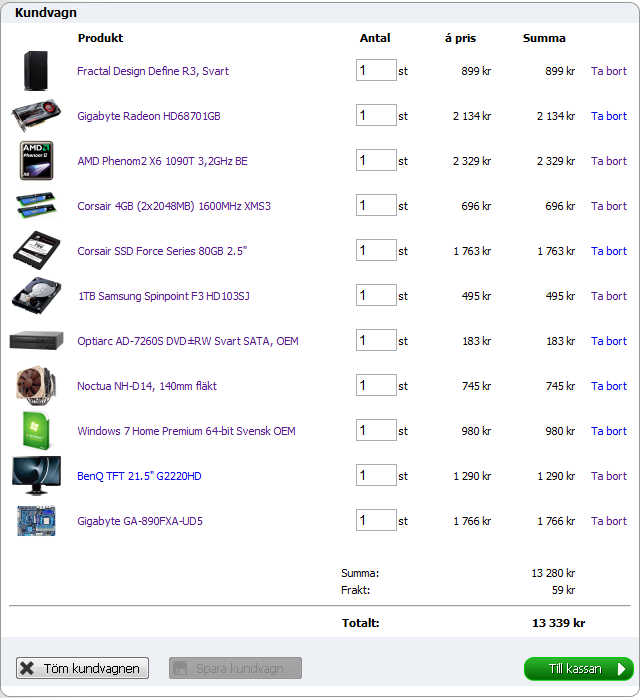
Task: Open the Corsair SSD Force Series product link
Action: (161, 251)
